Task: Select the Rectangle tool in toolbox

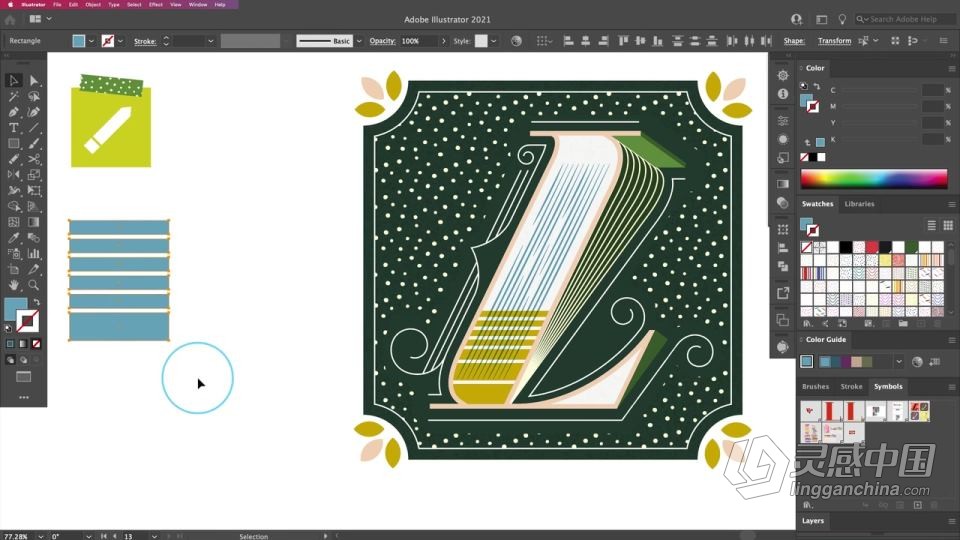Action: click(13, 144)
